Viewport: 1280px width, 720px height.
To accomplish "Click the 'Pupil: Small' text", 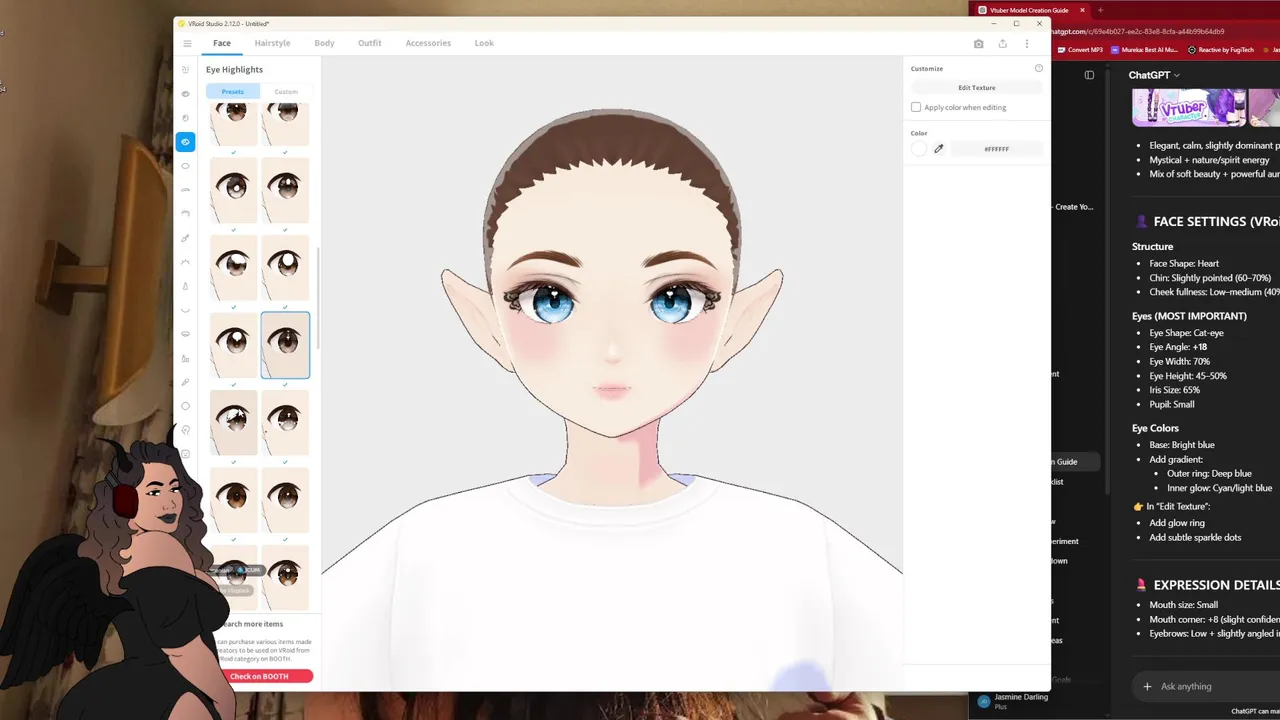I will pyautogui.click(x=1172, y=405).
